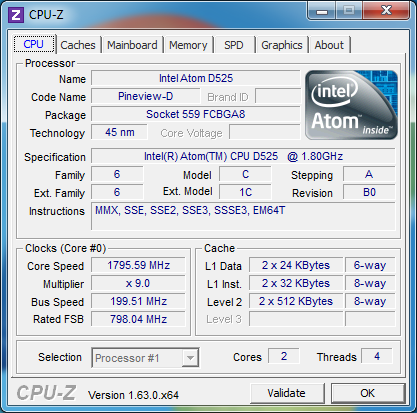Click the Instructions text box
The image size is (417, 413).
pos(243,216)
